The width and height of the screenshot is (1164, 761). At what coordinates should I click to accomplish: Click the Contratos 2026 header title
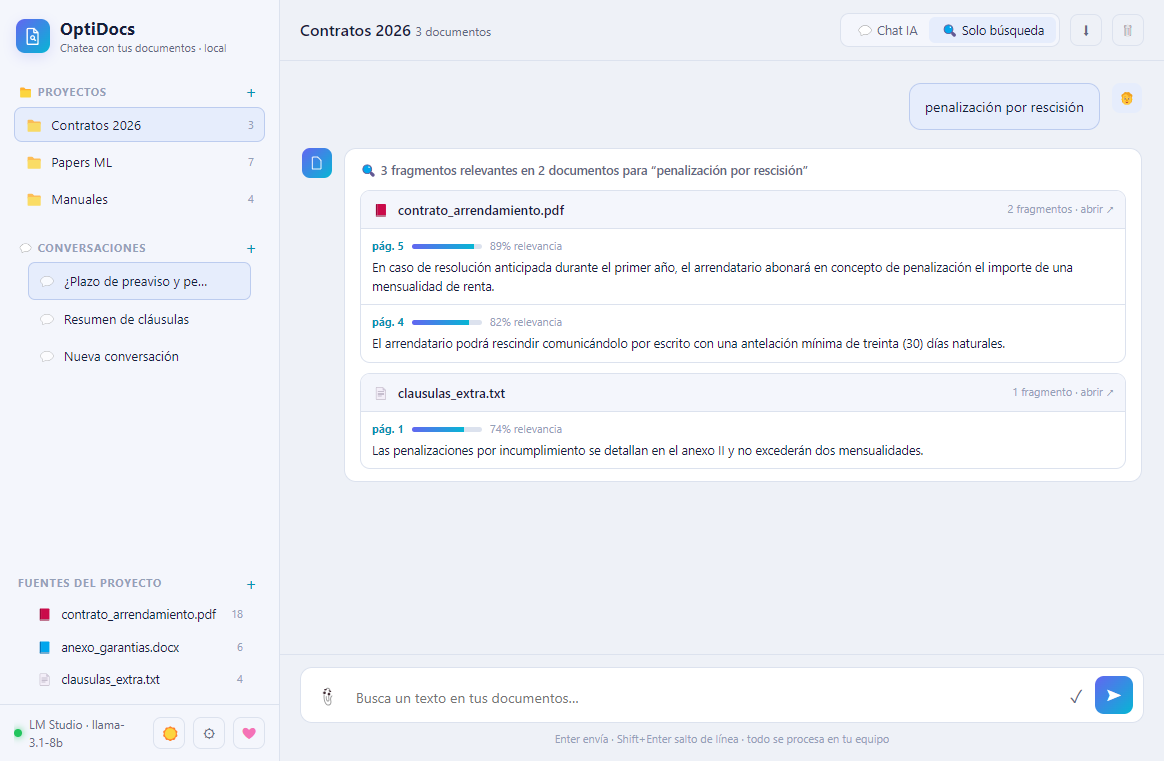[355, 30]
